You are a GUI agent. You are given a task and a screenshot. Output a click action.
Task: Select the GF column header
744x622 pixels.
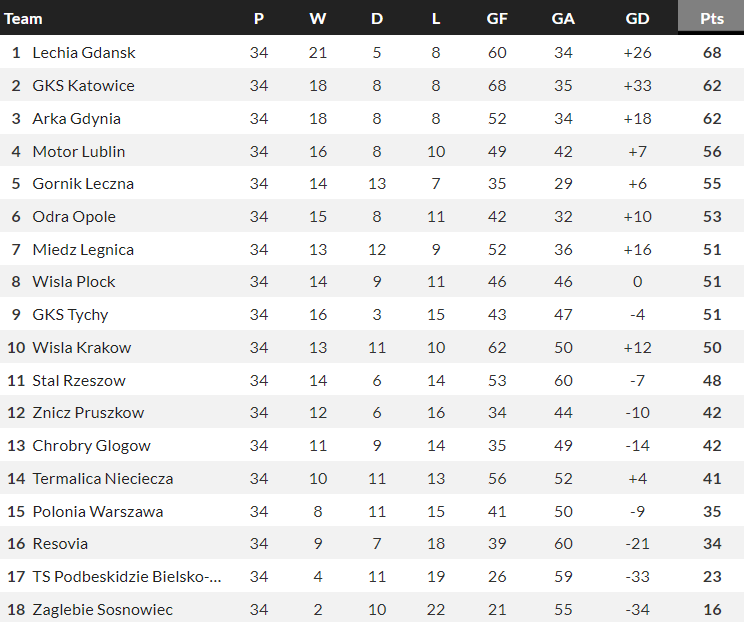(497, 19)
